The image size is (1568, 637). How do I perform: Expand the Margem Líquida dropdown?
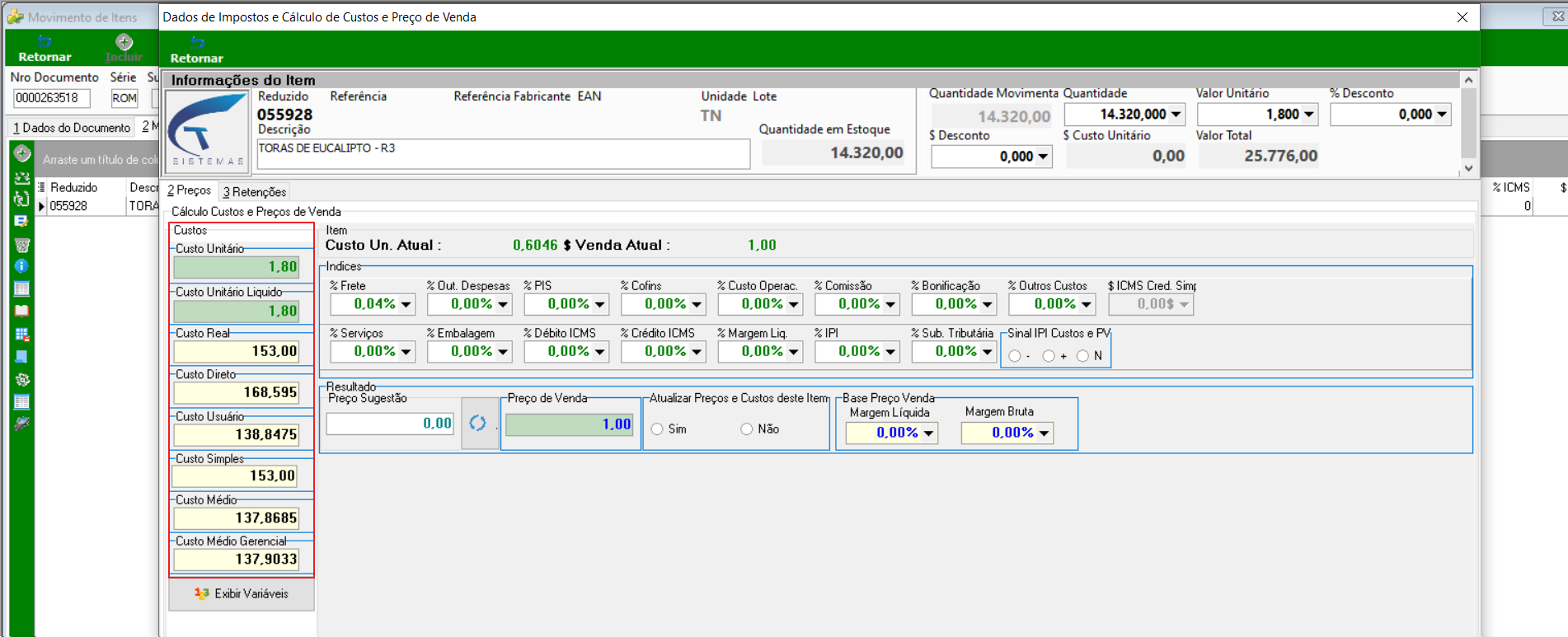pyautogui.click(x=928, y=433)
